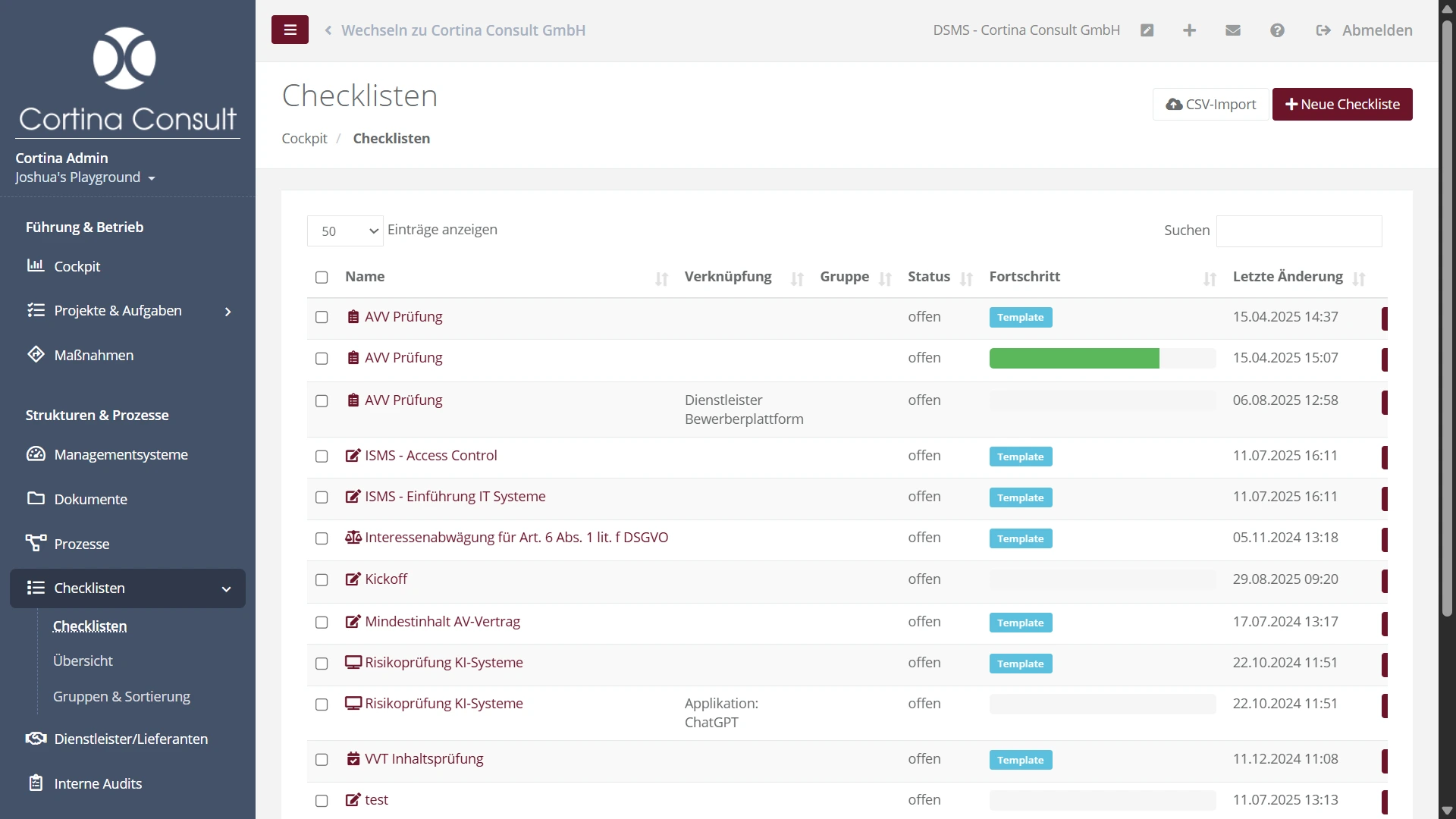Click the Dienstleister/Lieferanten handshake icon
This screenshot has height=819, width=1456.
(x=36, y=739)
